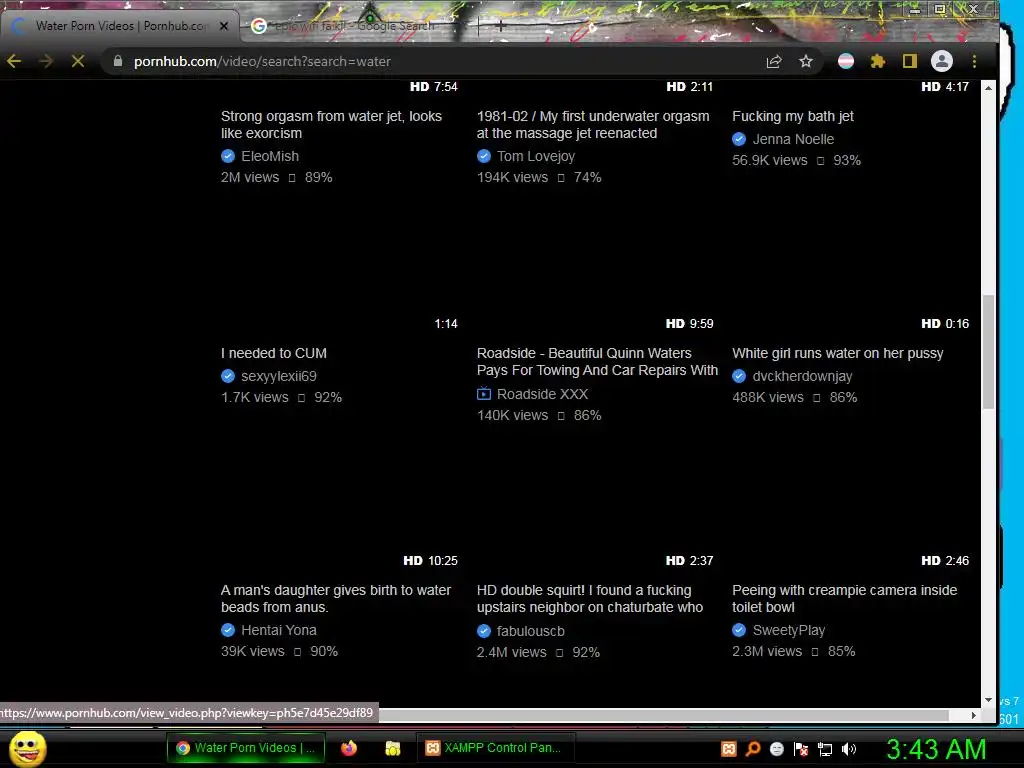Open the Roadside XXX channel link

542,394
